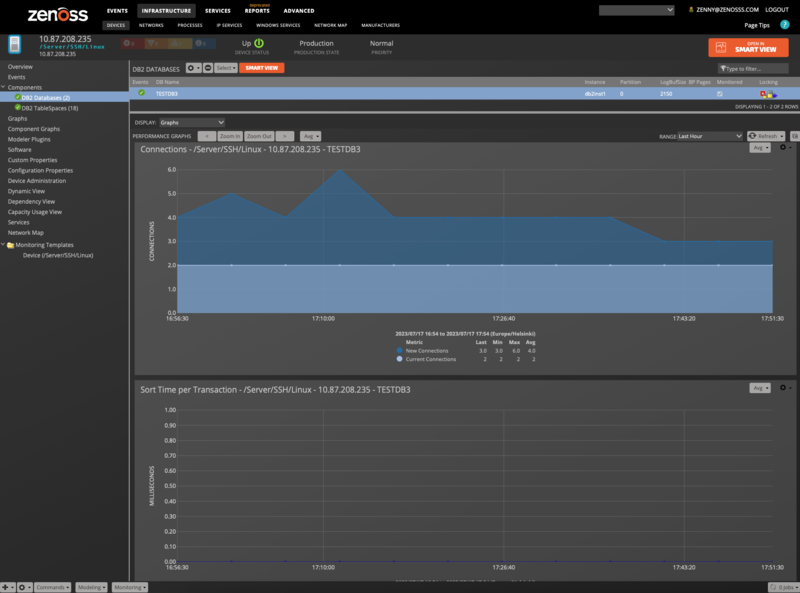The image size is (800, 593).
Task: Click the pan back < button
Action: tap(207, 136)
